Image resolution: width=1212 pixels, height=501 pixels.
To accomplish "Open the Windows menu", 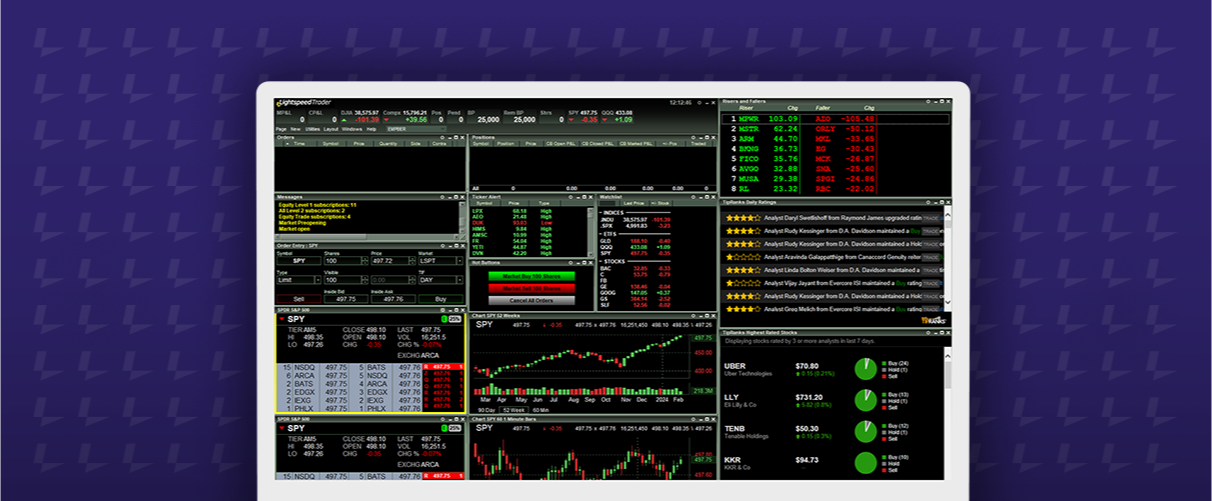I will 352,129.
